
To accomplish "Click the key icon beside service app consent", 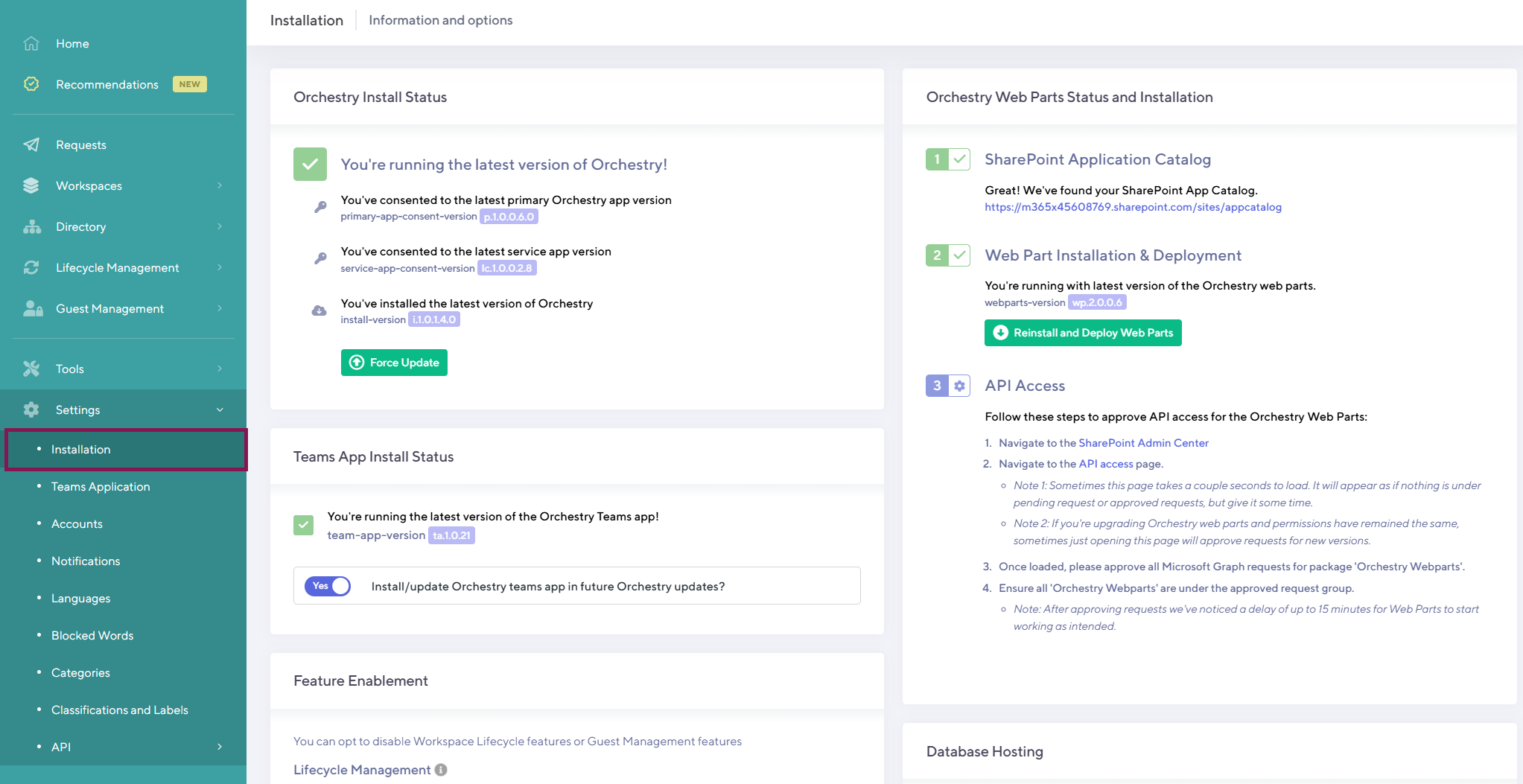I will 320,258.
